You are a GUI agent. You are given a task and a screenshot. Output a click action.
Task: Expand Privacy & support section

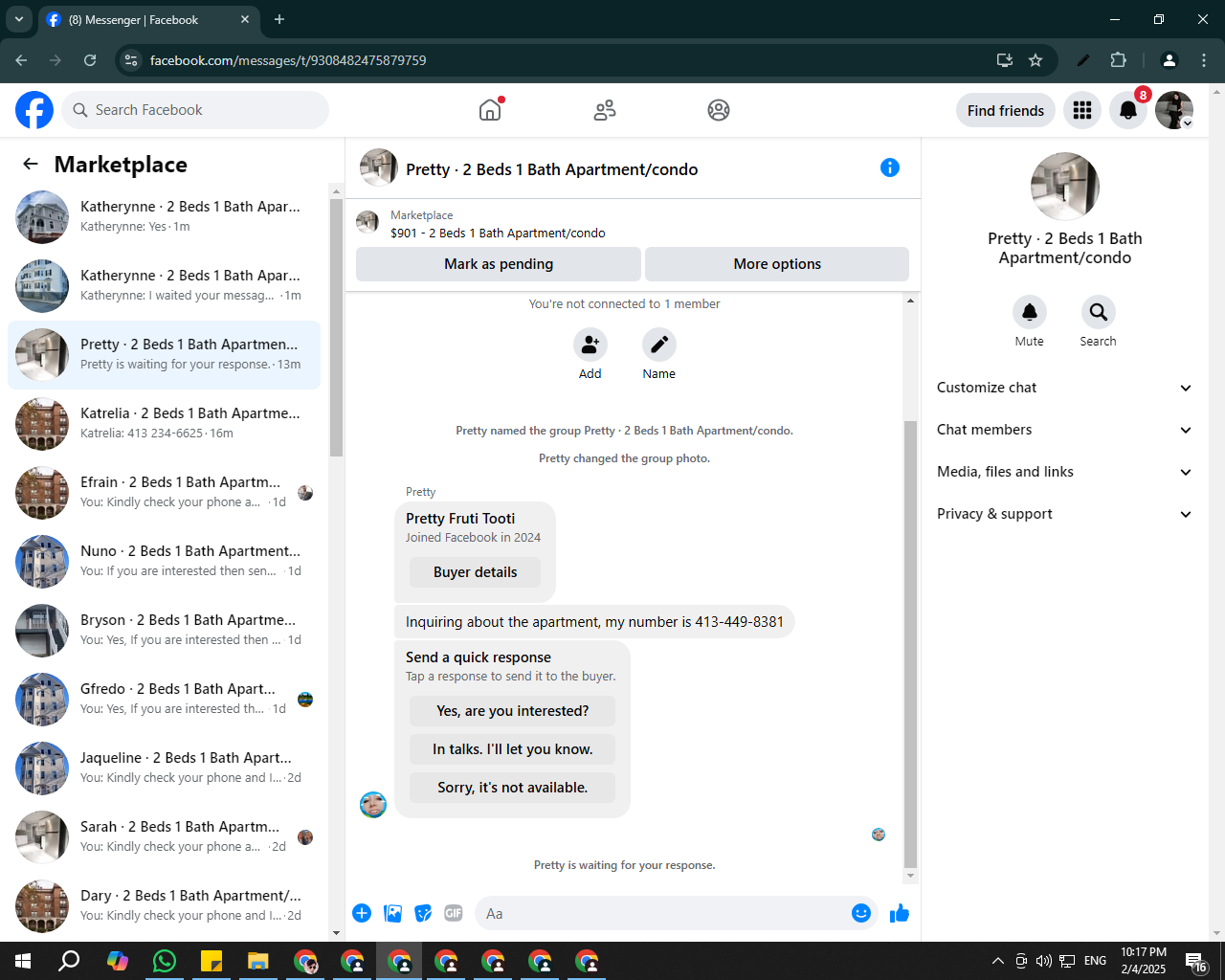(x=1064, y=514)
